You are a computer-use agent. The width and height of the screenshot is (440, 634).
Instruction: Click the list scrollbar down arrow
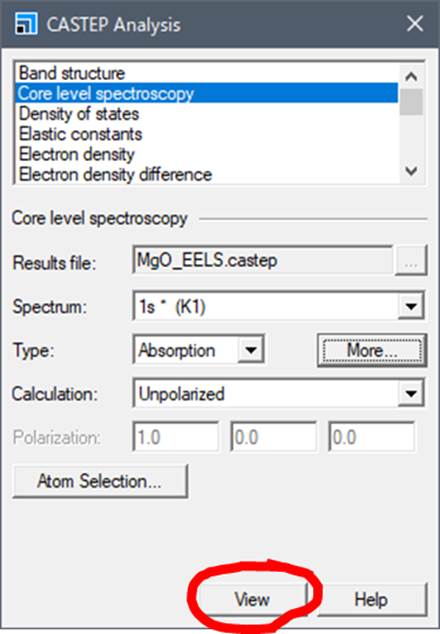(x=411, y=171)
